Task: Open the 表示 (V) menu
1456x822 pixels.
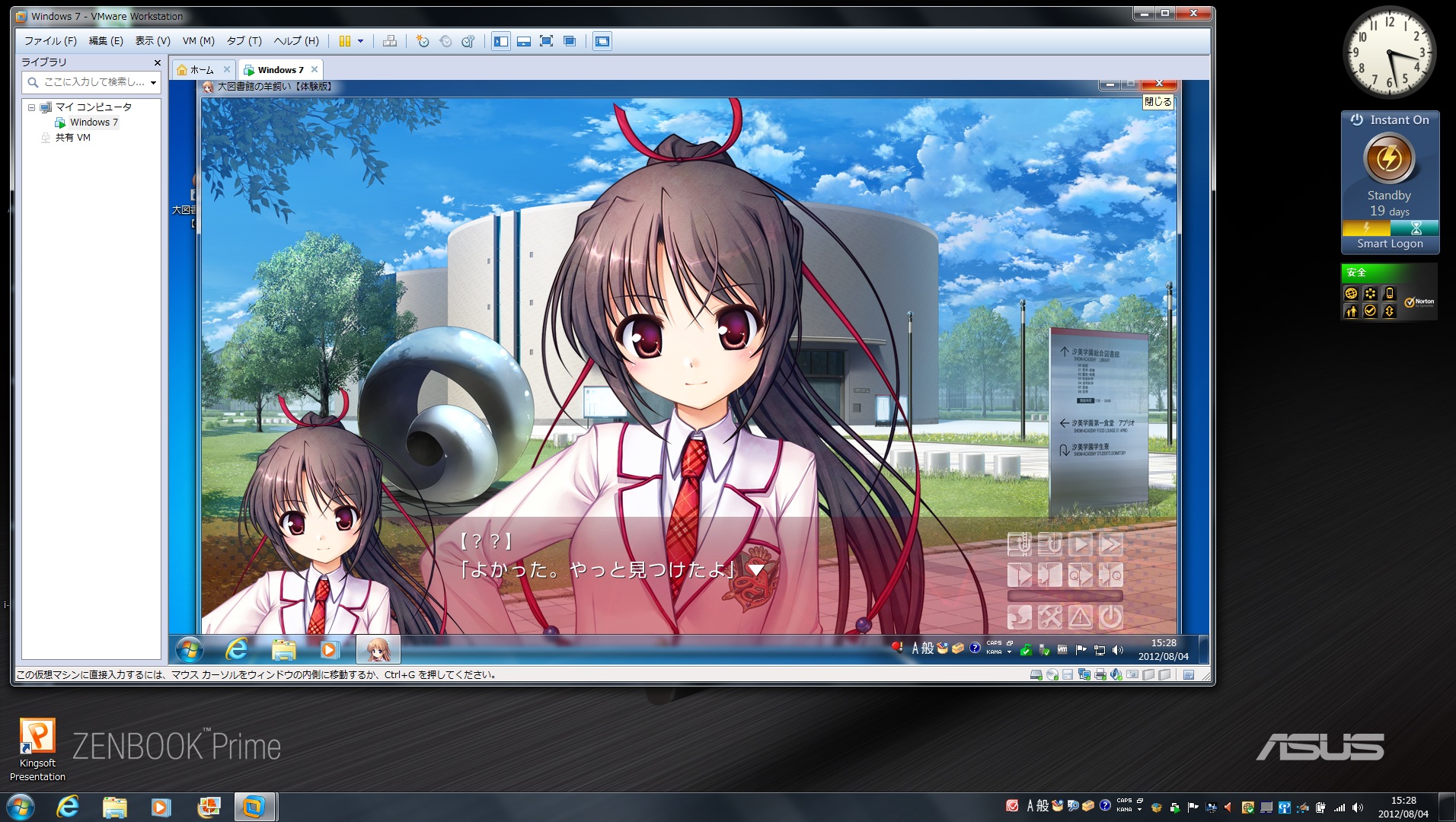Action: point(152,41)
